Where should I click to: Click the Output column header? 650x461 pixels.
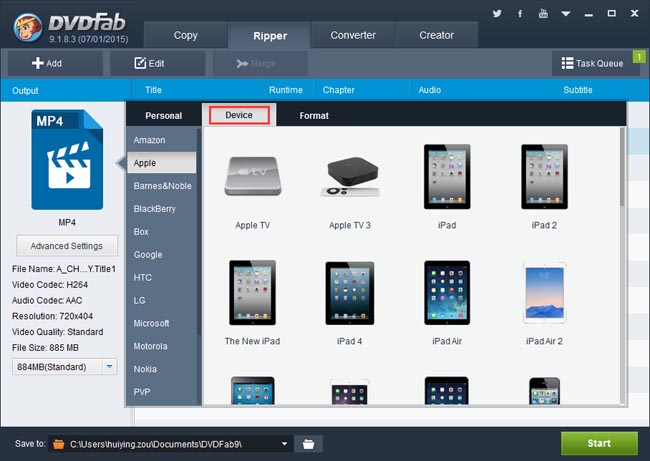tap(25, 90)
